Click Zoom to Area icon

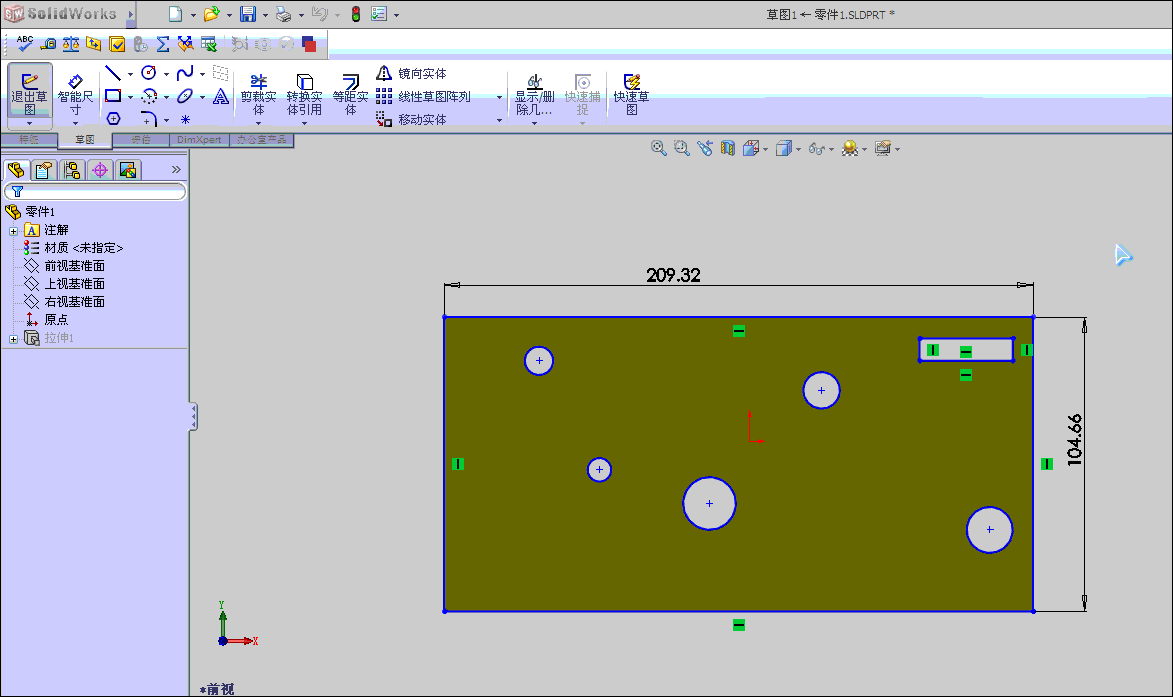pos(682,148)
